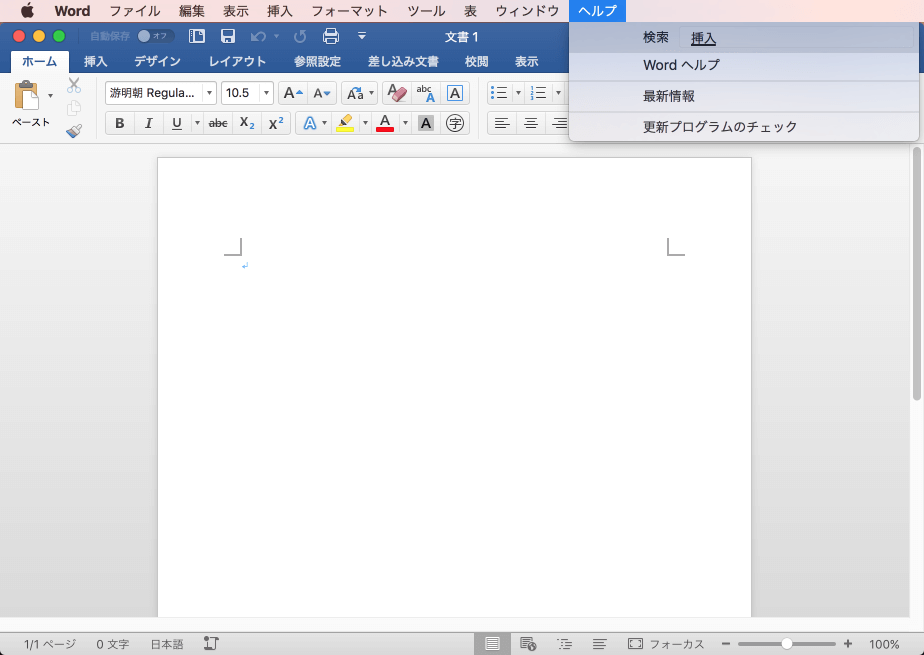
Task: Click the redo circular arrow icon
Action: (300, 37)
